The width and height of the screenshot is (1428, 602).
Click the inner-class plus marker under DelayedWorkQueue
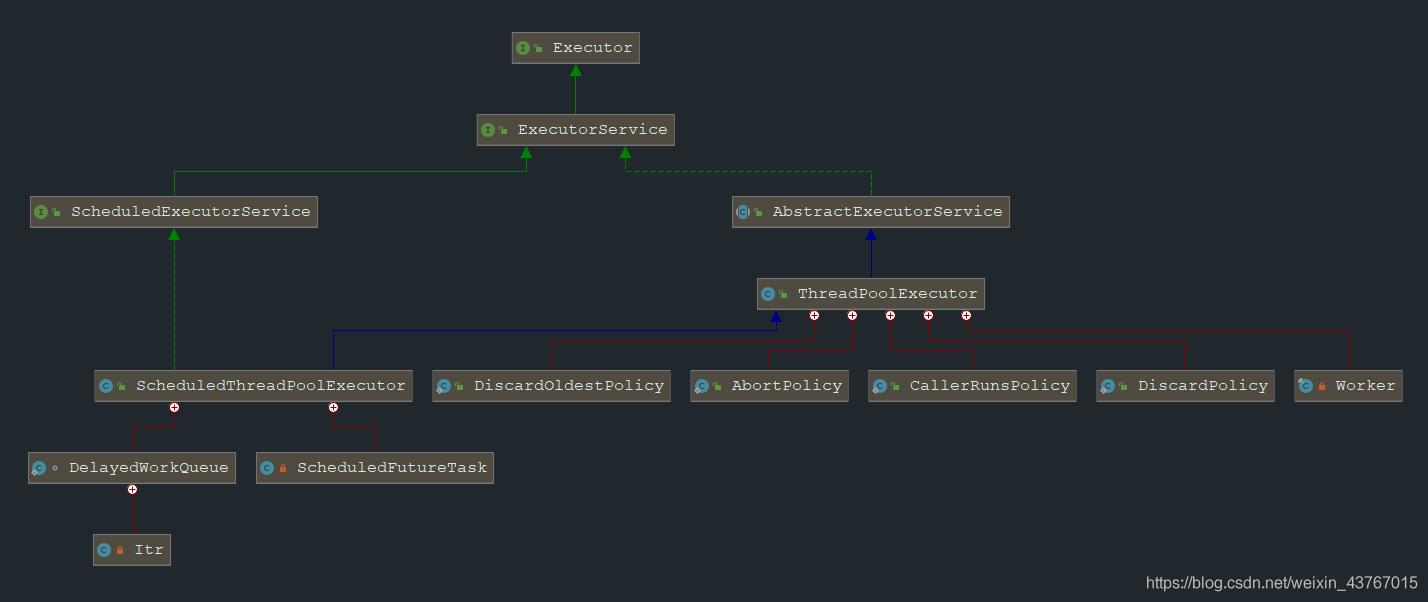(132, 489)
